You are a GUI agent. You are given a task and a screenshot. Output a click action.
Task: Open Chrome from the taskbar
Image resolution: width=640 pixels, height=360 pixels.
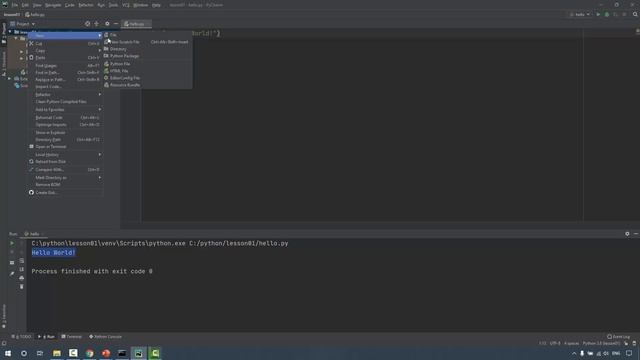click(x=89, y=353)
